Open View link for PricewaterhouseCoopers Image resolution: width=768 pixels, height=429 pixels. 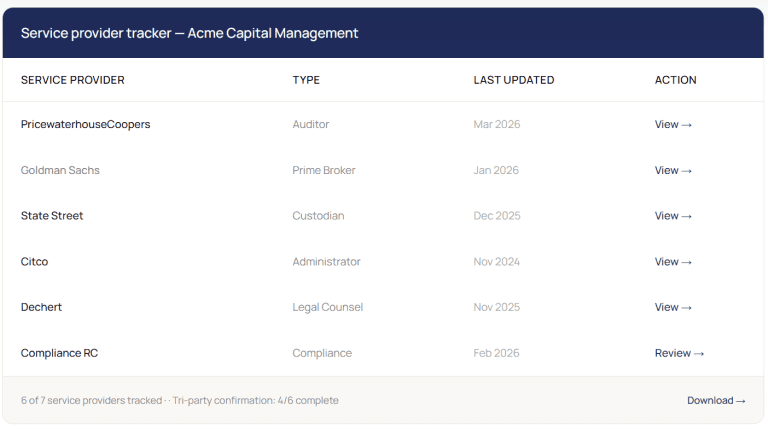point(673,125)
